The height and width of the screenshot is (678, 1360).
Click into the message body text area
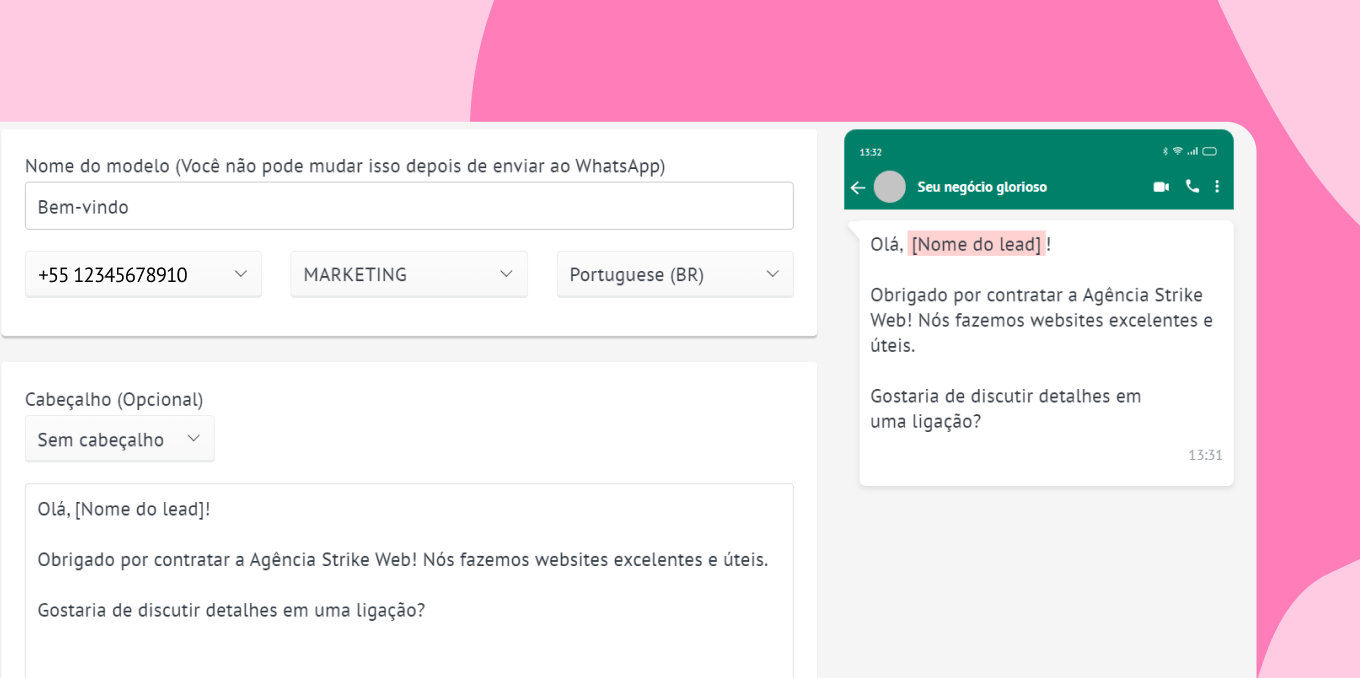[409, 581]
